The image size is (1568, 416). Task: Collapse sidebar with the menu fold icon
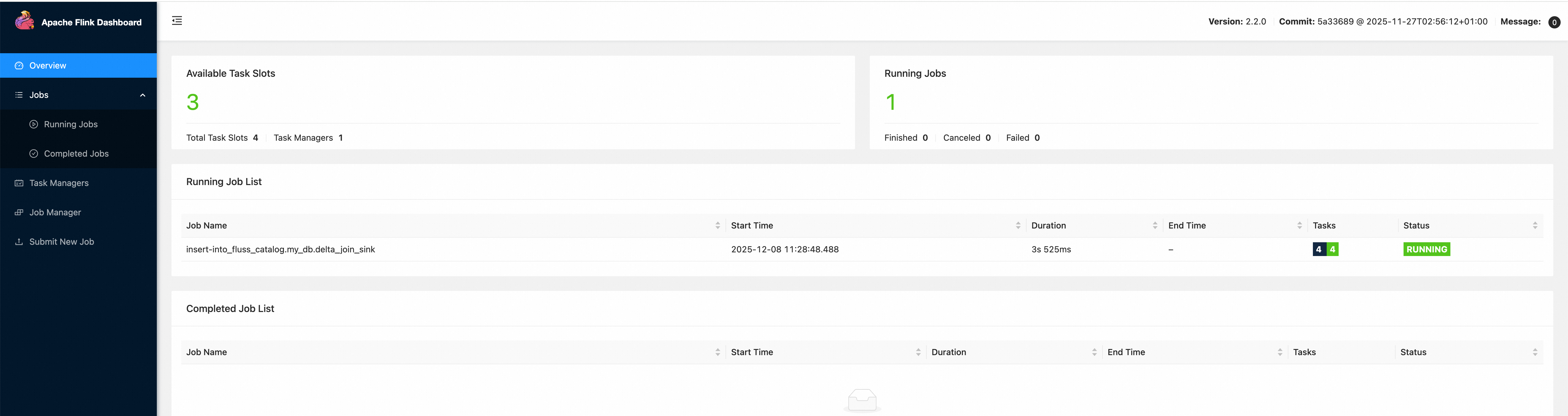(x=177, y=21)
